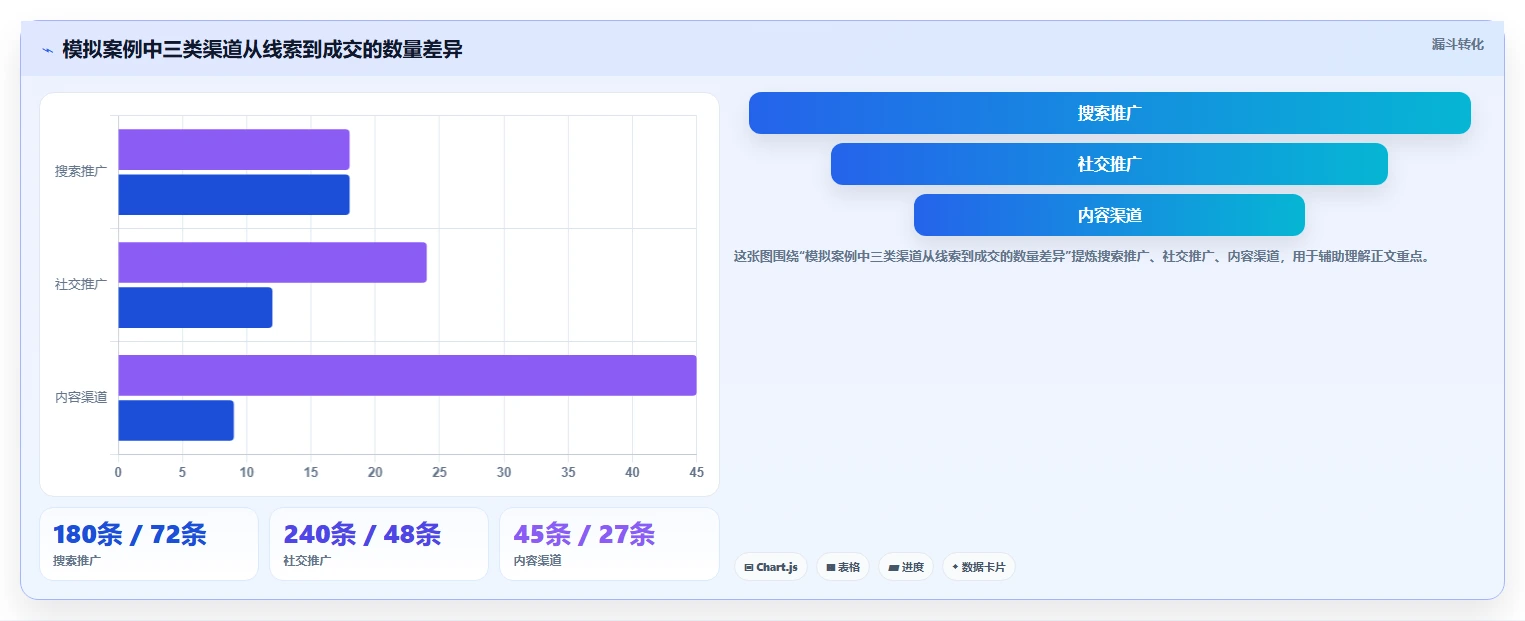Open the 180条 / 72条 stat card
The image size is (1525, 621).
(x=149, y=544)
